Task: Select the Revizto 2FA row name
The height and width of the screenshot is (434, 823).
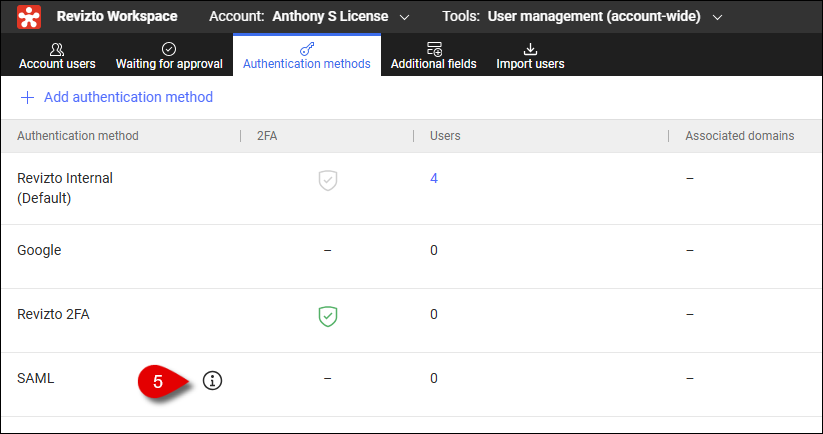Action: click(53, 314)
